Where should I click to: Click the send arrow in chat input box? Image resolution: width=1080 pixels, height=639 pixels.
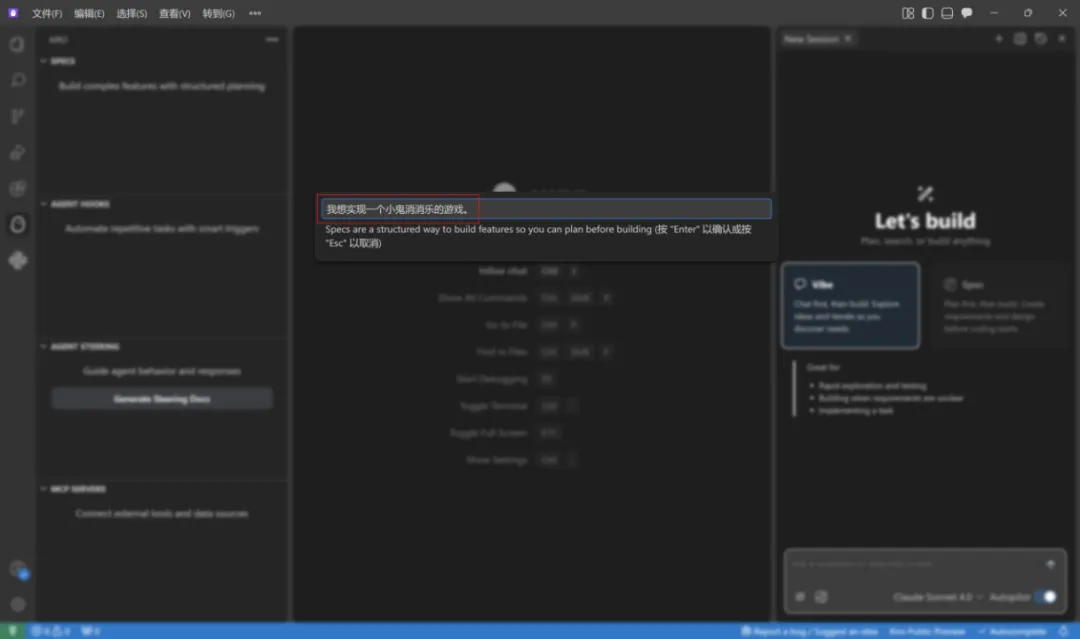1050,564
